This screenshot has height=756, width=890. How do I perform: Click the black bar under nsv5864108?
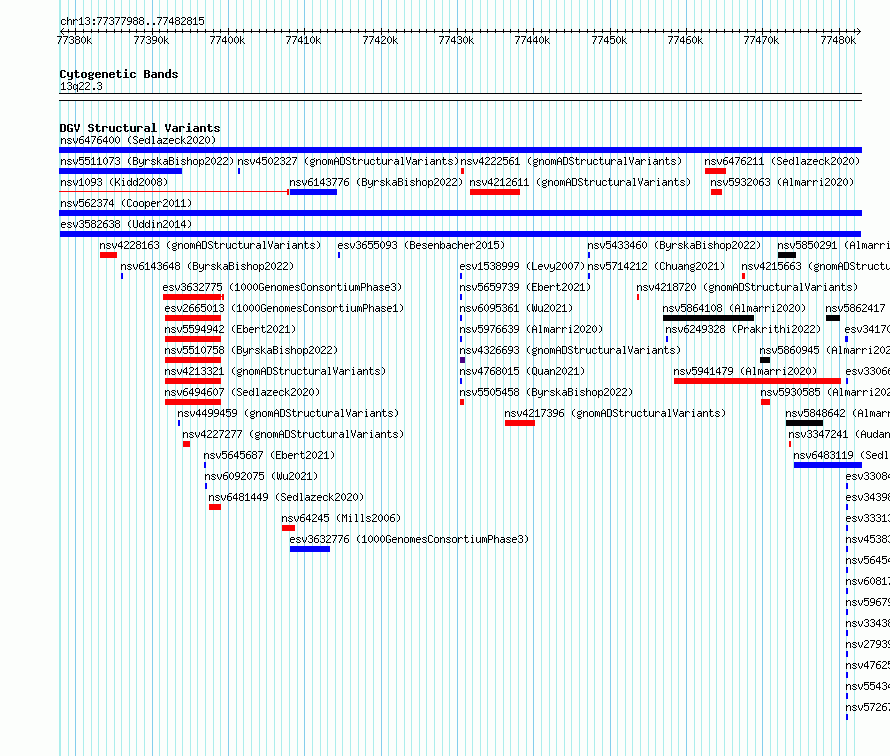pyautogui.click(x=708, y=318)
